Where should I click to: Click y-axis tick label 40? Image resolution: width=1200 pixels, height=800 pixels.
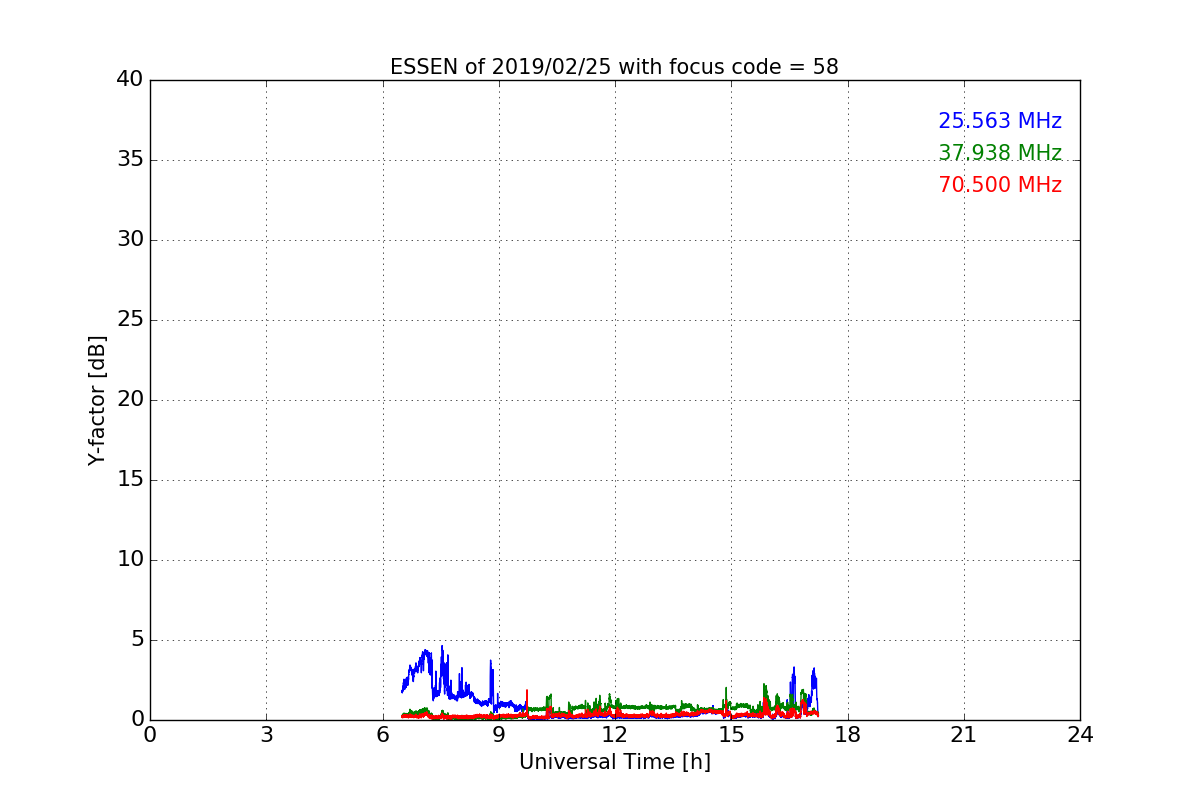click(x=130, y=80)
